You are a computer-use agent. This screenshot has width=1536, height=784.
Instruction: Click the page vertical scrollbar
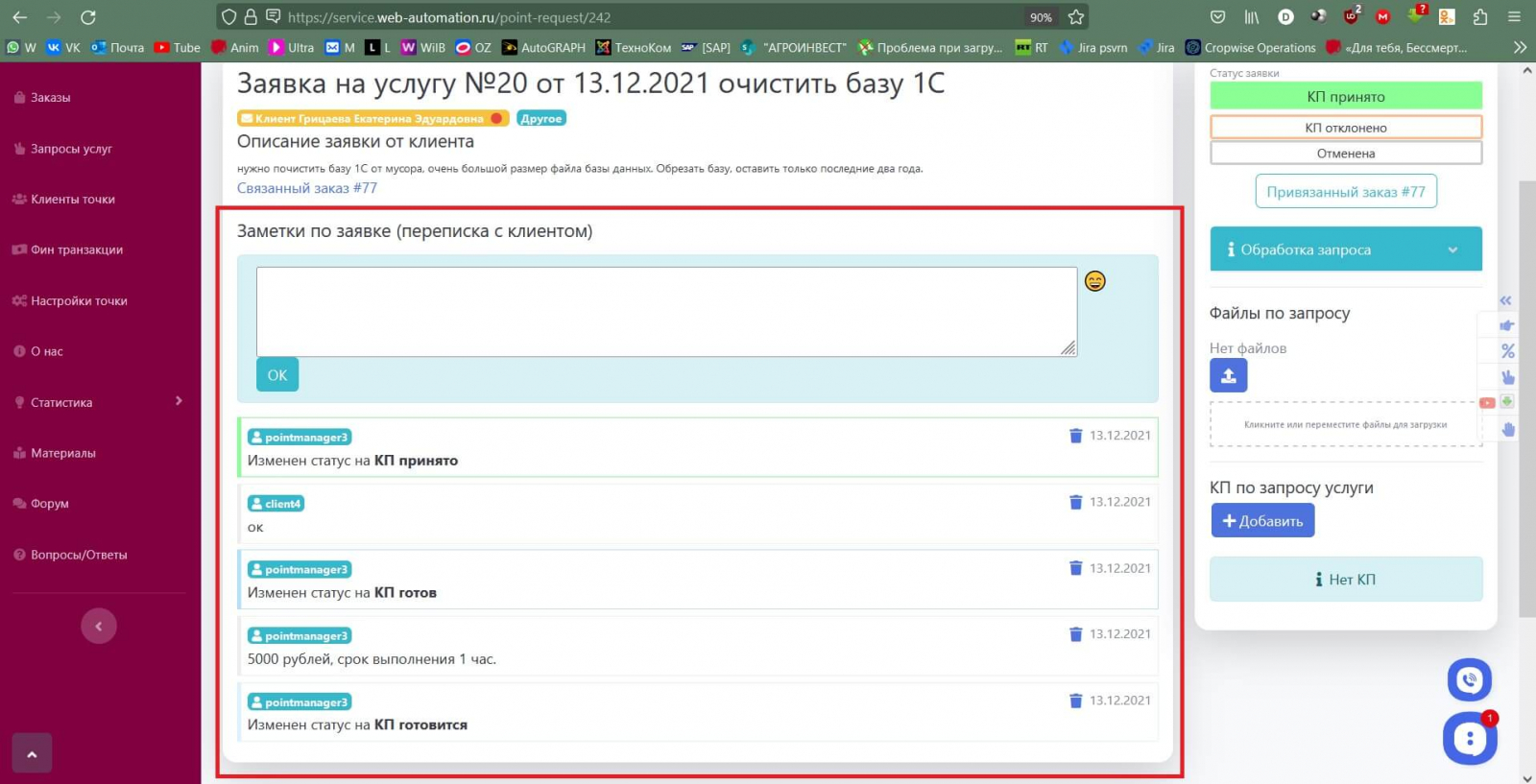[1526, 397]
